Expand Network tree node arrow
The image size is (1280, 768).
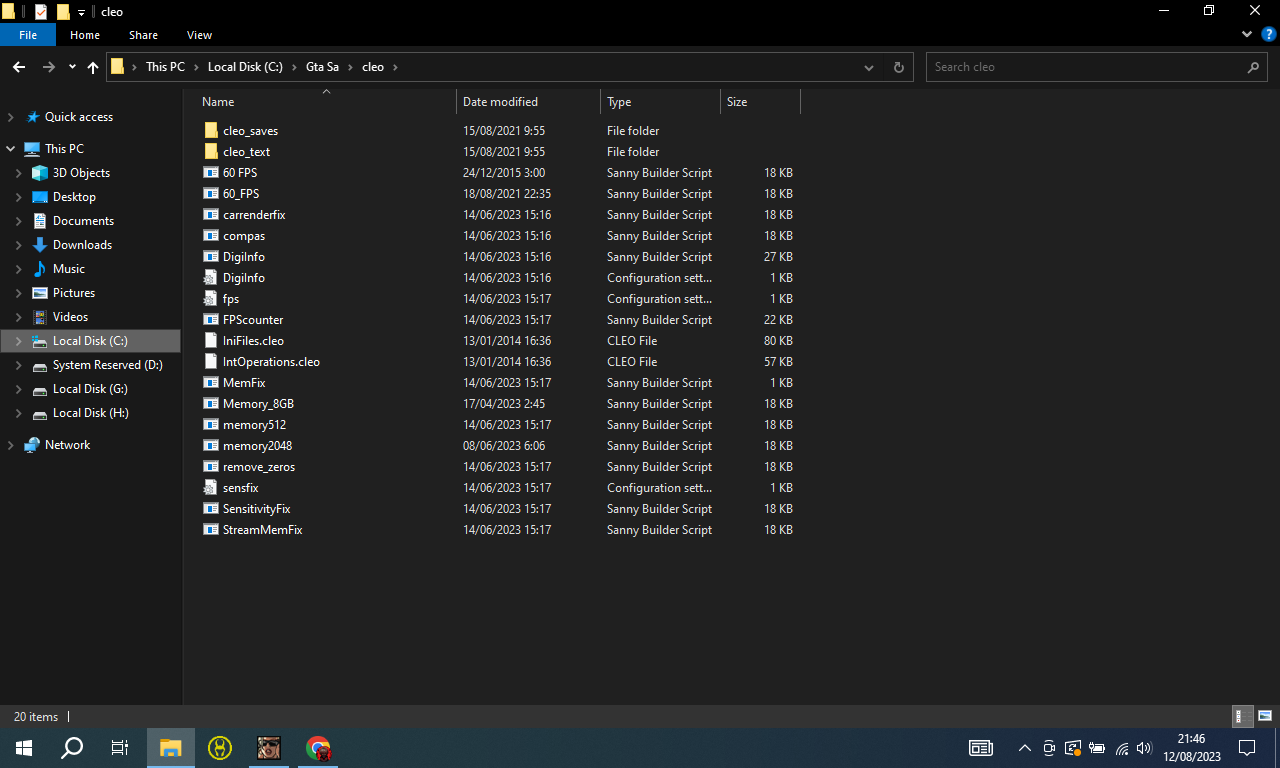click(x=11, y=445)
